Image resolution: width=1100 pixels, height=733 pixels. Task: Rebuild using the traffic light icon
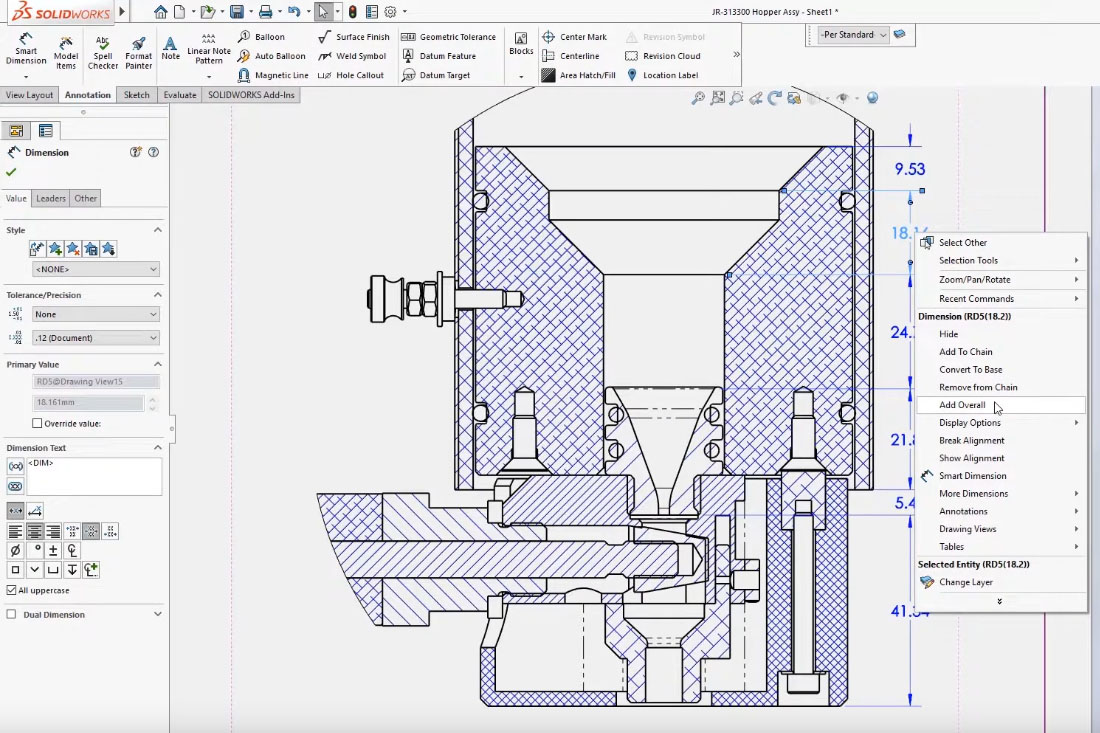point(352,12)
